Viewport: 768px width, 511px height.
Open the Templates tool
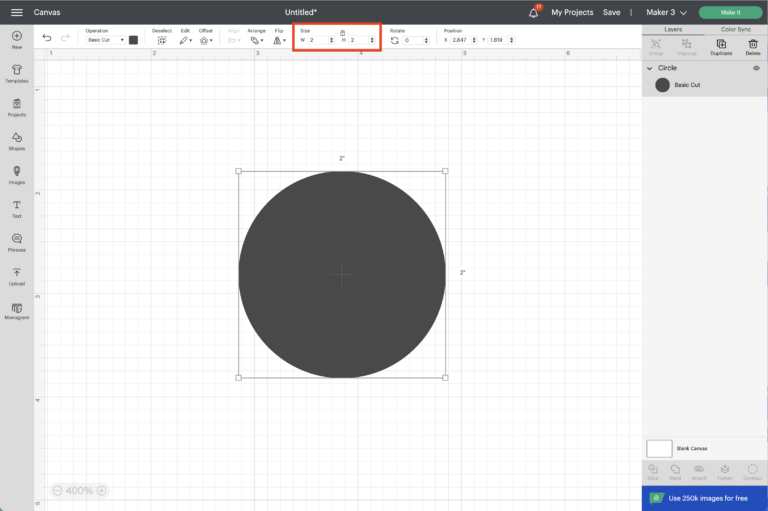click(17, 72)
